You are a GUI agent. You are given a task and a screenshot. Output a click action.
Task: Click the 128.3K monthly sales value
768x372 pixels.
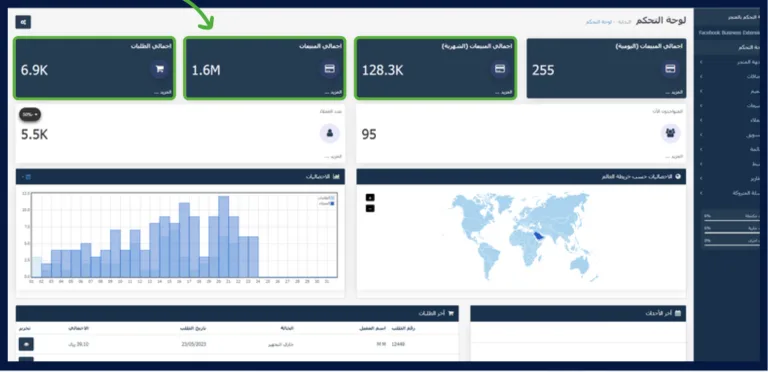coord(383,70)
